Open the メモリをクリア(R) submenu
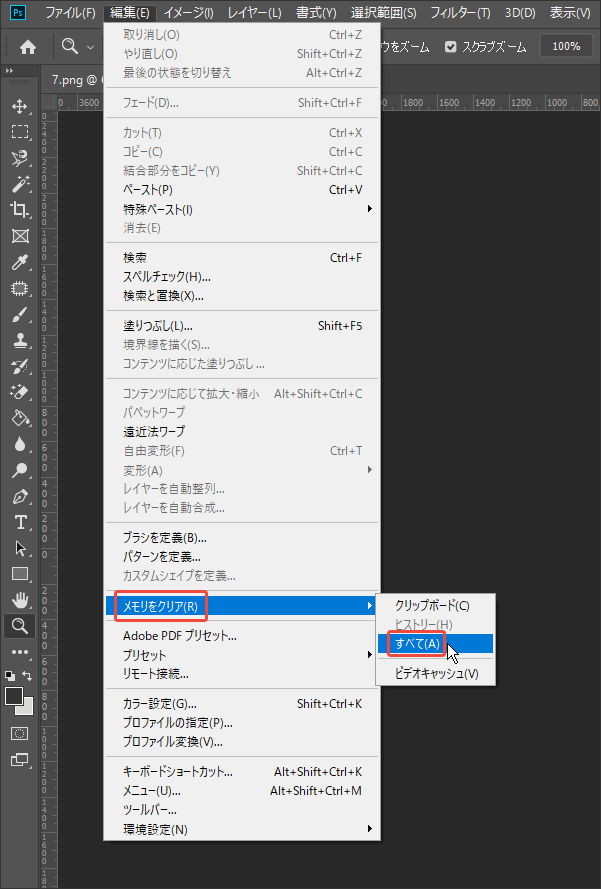Image resolution: width=601 pixels, height=889 pixels. (x=242, y=606)
